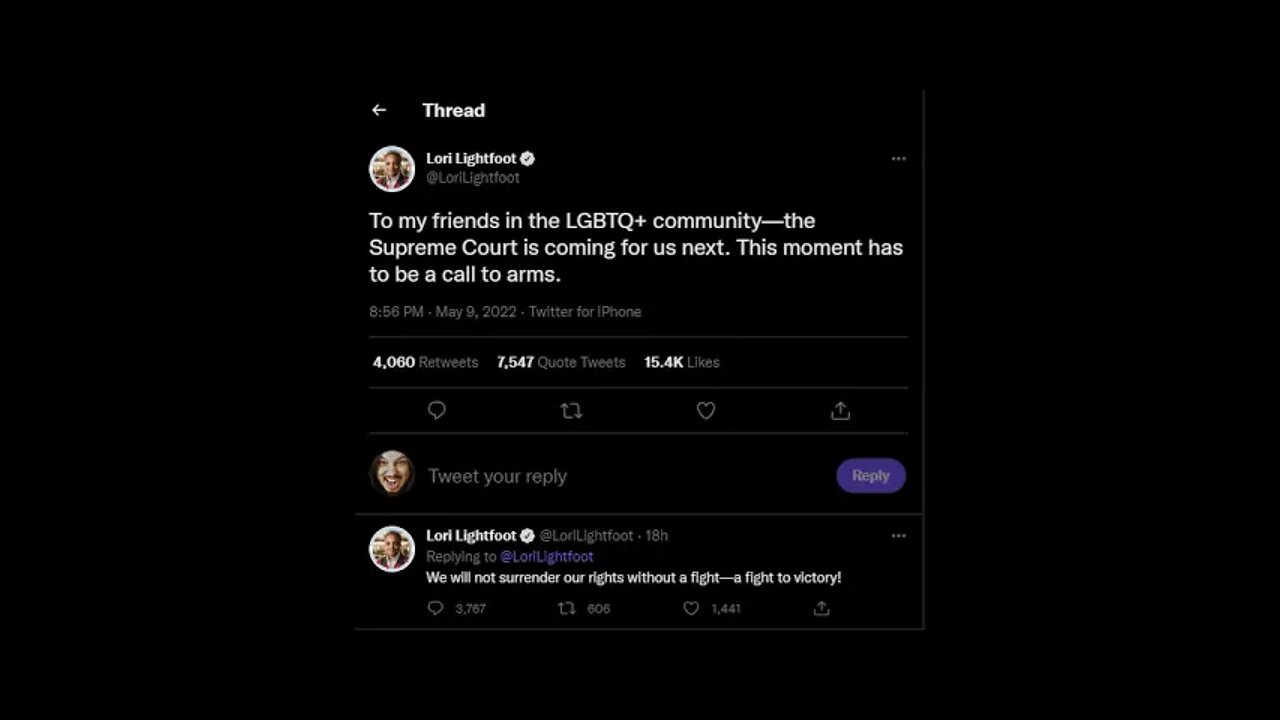This screenshot has height=720, width=1280.
Task: Show the 15.4K Likes list
Action: tap(681, 362)
